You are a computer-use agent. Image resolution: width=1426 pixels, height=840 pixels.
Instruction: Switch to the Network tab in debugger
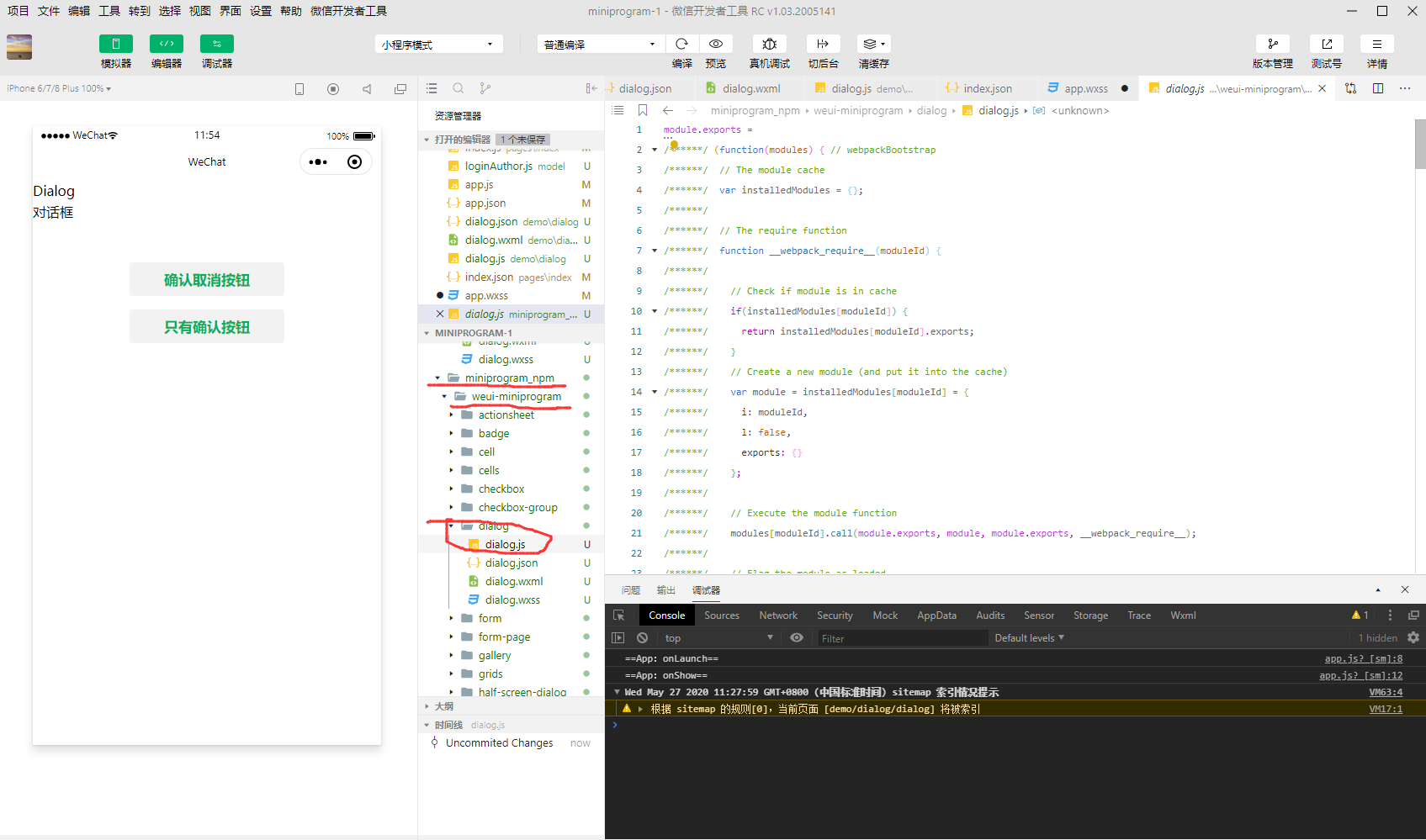click(x=777, y=615)
